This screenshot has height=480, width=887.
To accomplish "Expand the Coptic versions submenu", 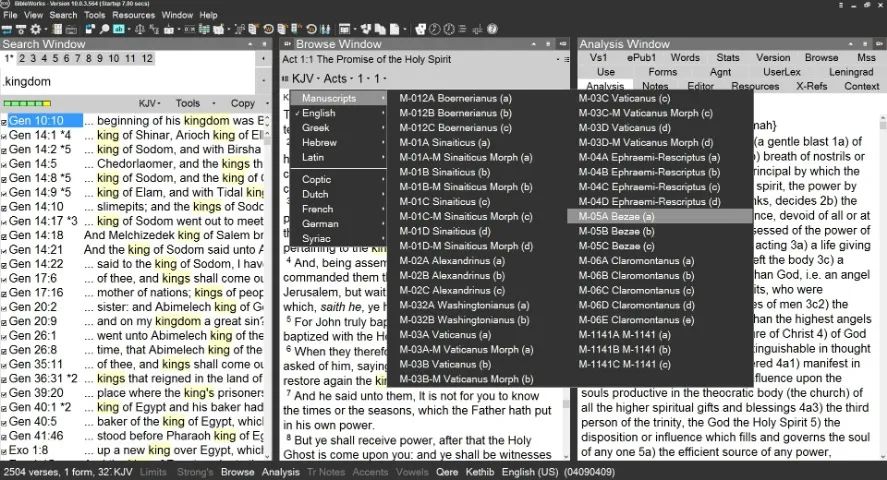I will 338,179.
